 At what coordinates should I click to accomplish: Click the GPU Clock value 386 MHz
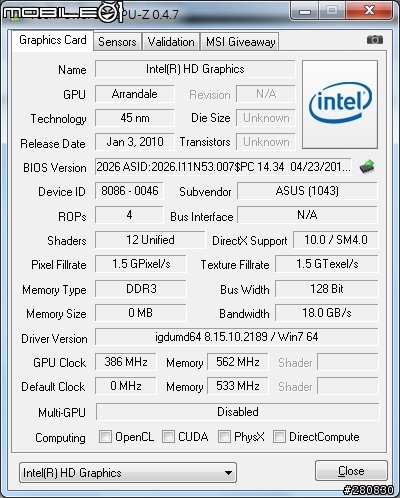tap(126, 362)
